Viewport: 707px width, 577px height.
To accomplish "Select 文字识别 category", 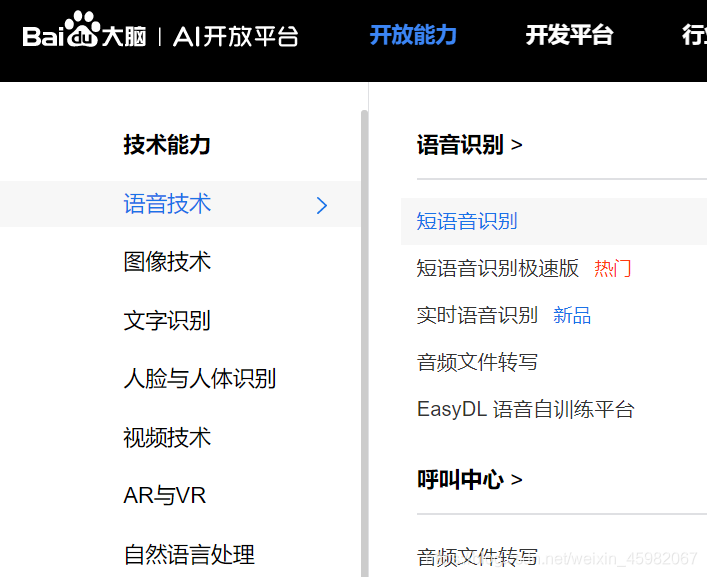I will (x=167, y=321).
